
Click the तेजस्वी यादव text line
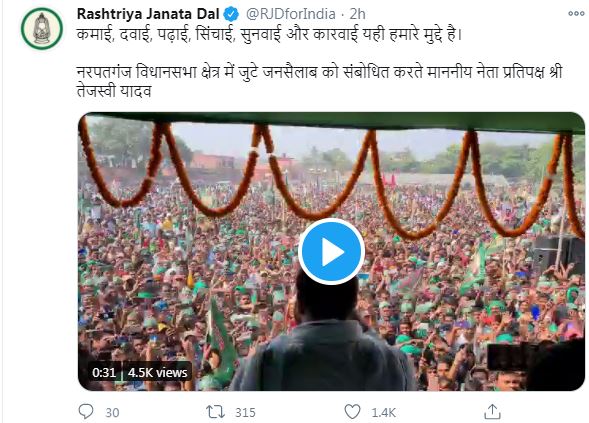[x=114, y=91]
